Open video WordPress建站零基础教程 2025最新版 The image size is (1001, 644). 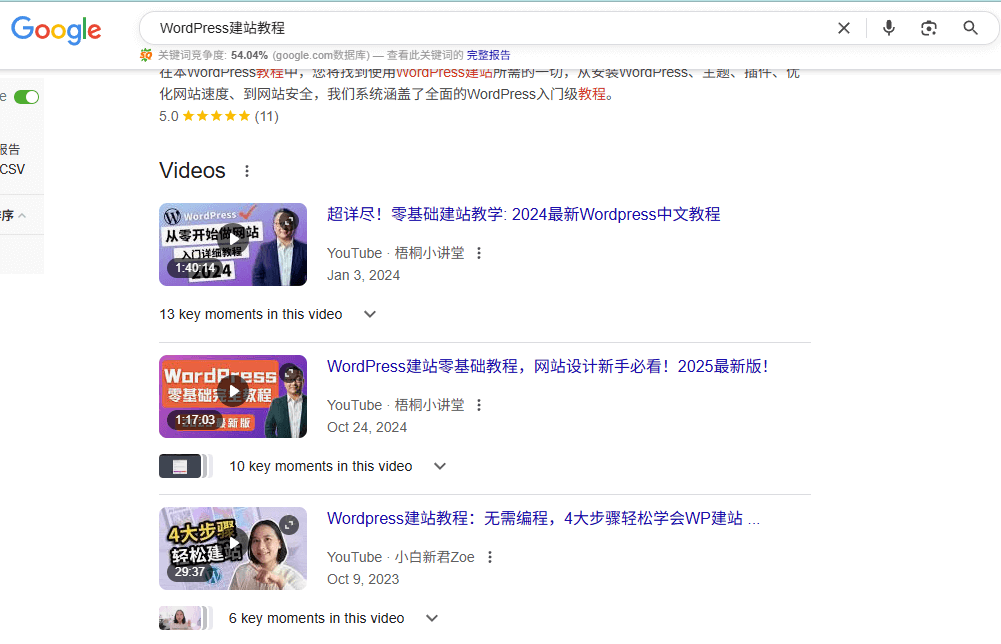point(548,366)
